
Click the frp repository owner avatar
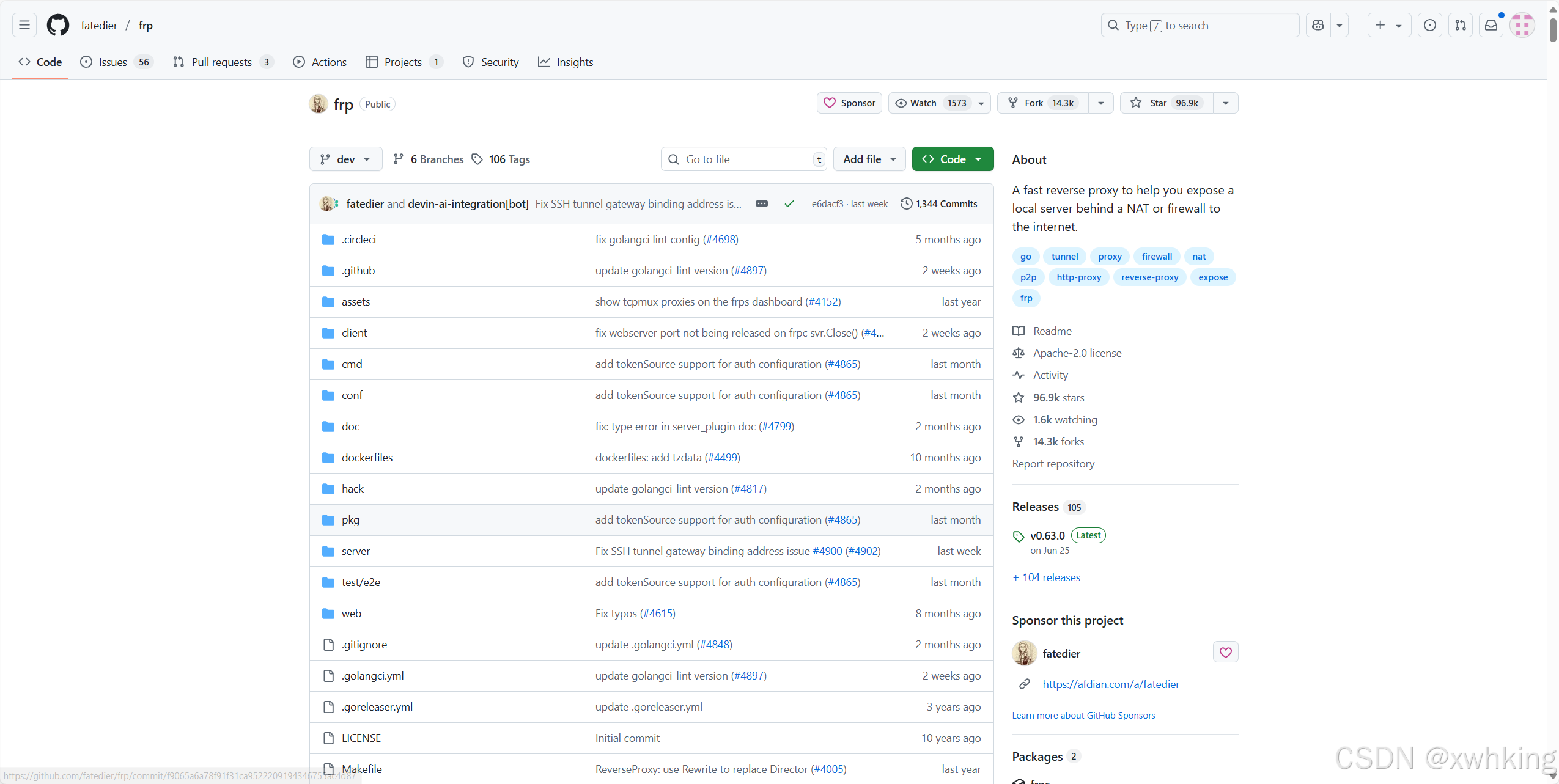tap(319, 103)
